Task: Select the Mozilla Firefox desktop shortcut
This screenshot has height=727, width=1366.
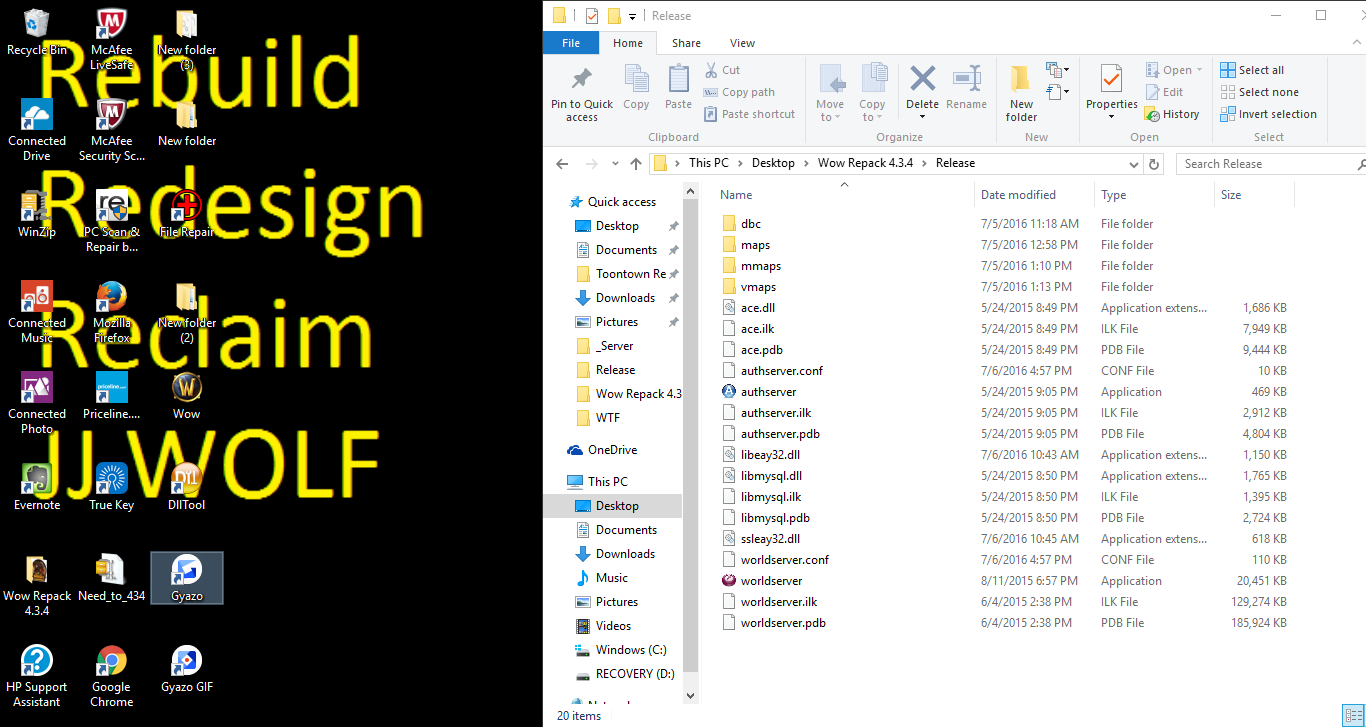Action: (111, 313)
